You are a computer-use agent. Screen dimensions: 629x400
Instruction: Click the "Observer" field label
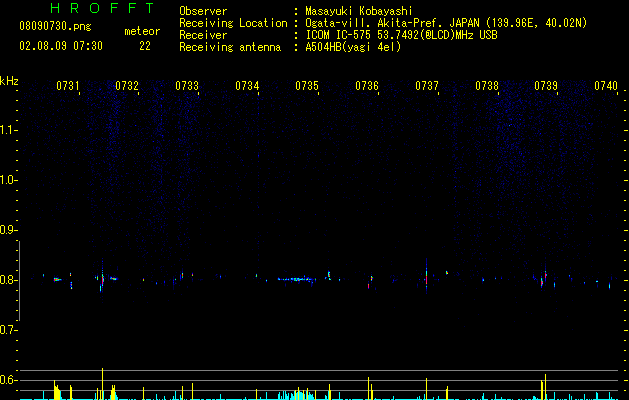coord(203,11)
